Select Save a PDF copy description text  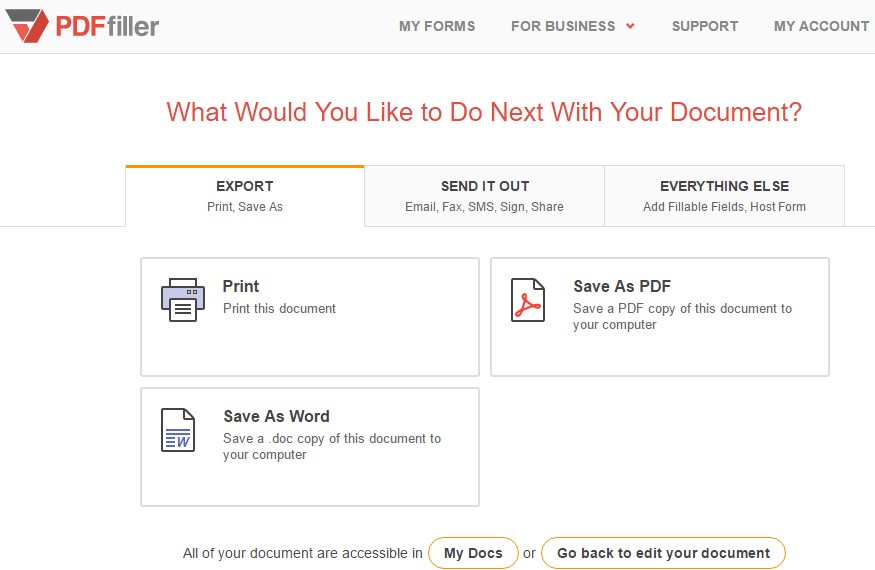pos(682,317)
